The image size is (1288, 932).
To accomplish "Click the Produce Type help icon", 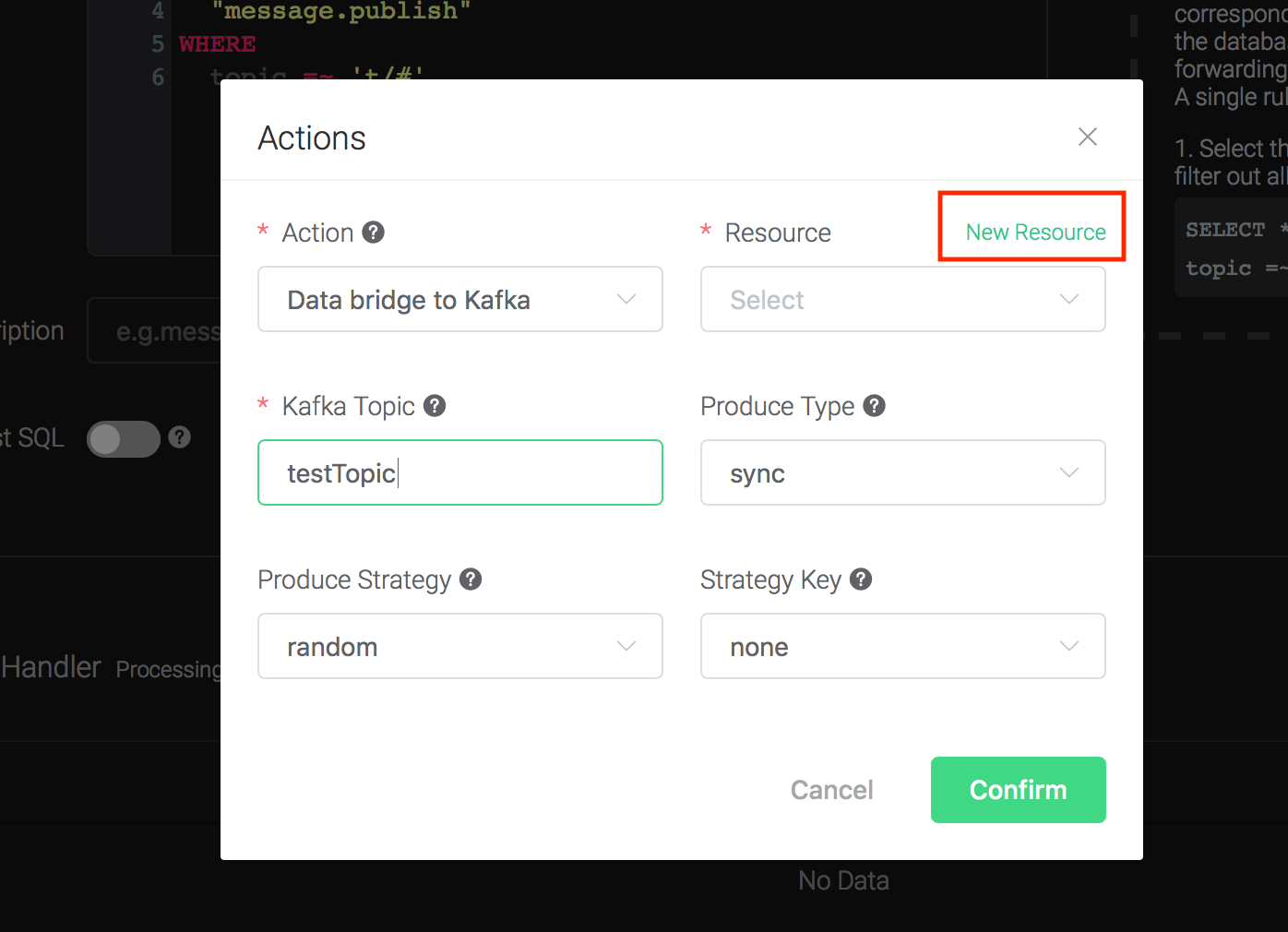I will click(x=875, y=406).
